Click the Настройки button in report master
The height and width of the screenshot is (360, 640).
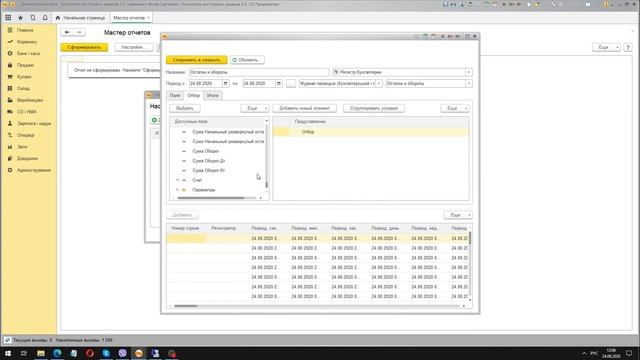pos(134,47)
